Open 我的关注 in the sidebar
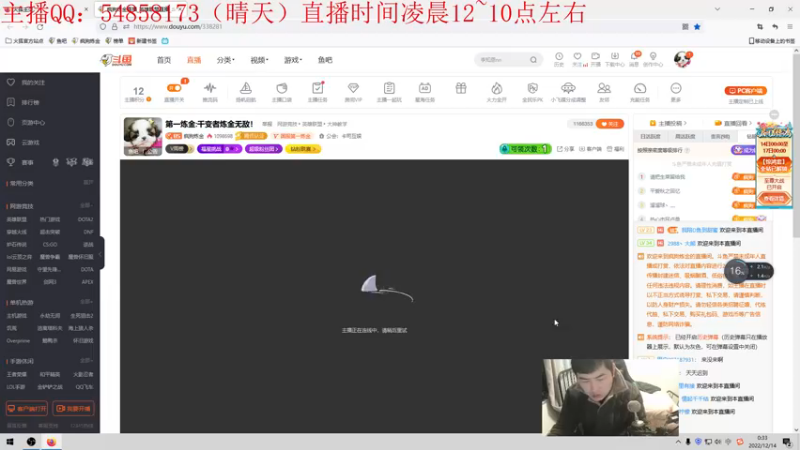 pyautogui.click(x=27, y=82)
